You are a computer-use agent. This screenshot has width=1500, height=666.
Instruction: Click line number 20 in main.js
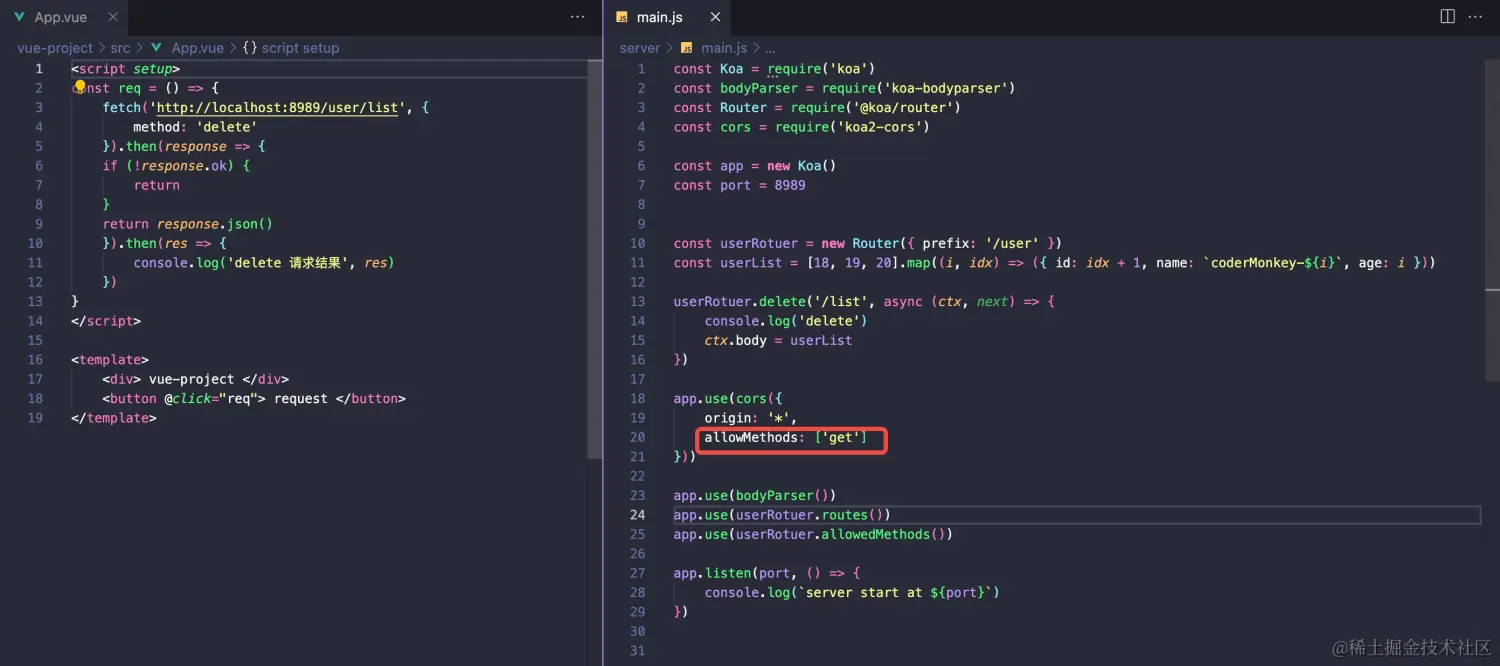[638, 437]
